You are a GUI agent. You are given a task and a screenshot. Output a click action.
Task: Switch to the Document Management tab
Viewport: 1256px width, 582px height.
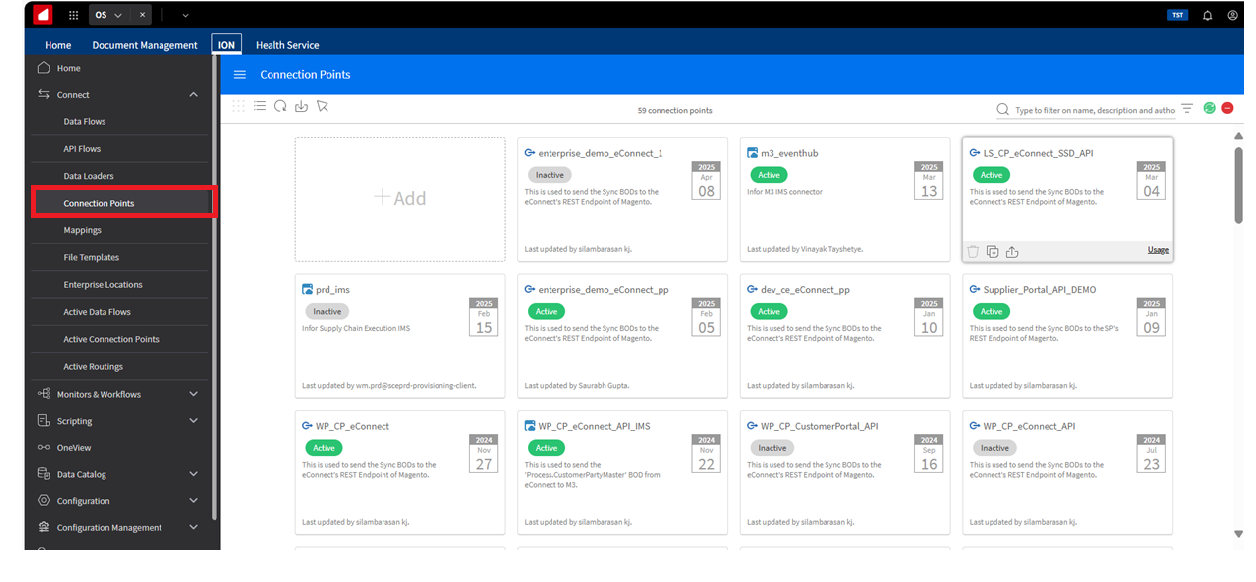(145, 45)
